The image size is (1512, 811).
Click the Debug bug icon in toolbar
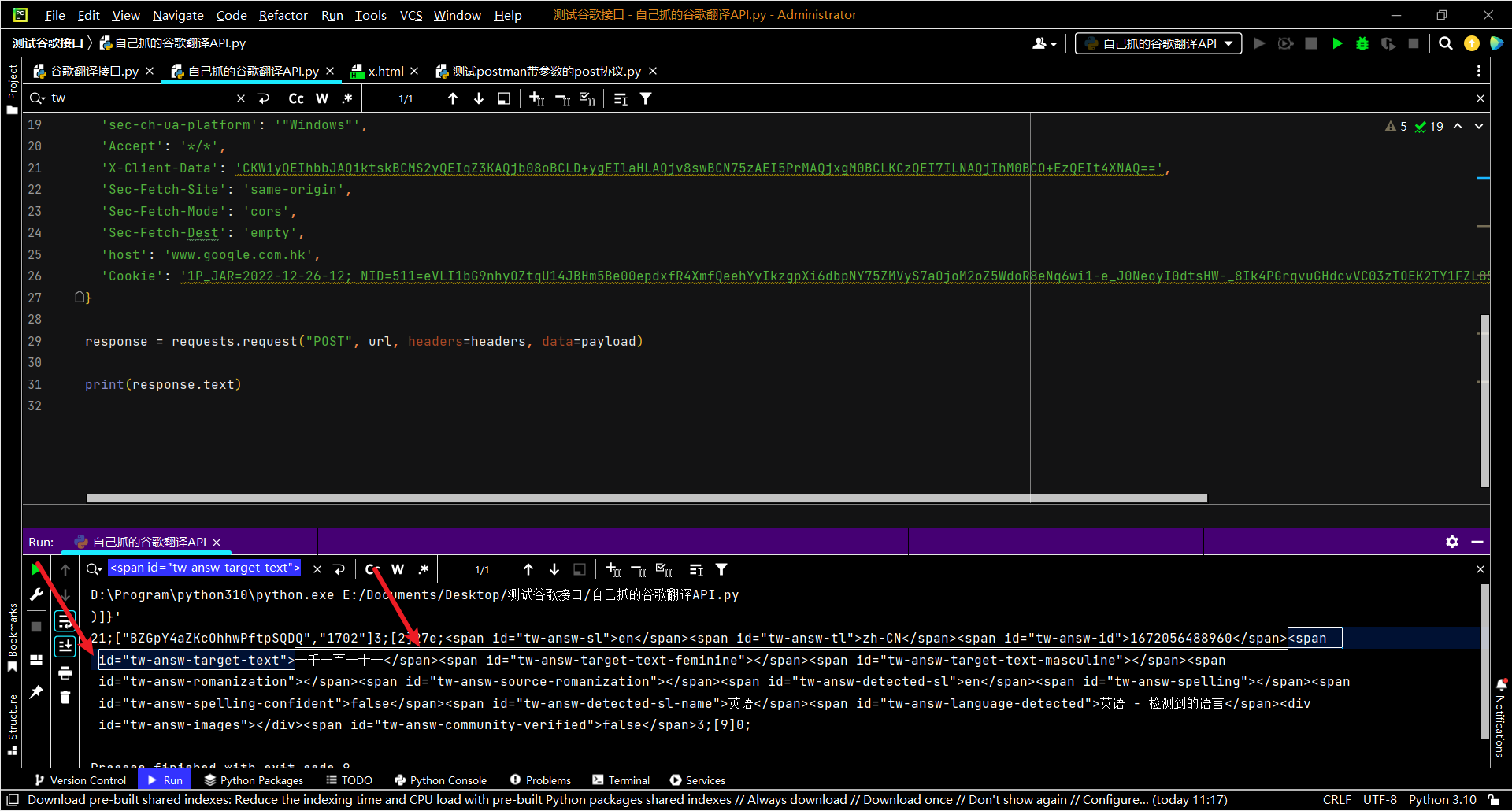pos(1362,44)
